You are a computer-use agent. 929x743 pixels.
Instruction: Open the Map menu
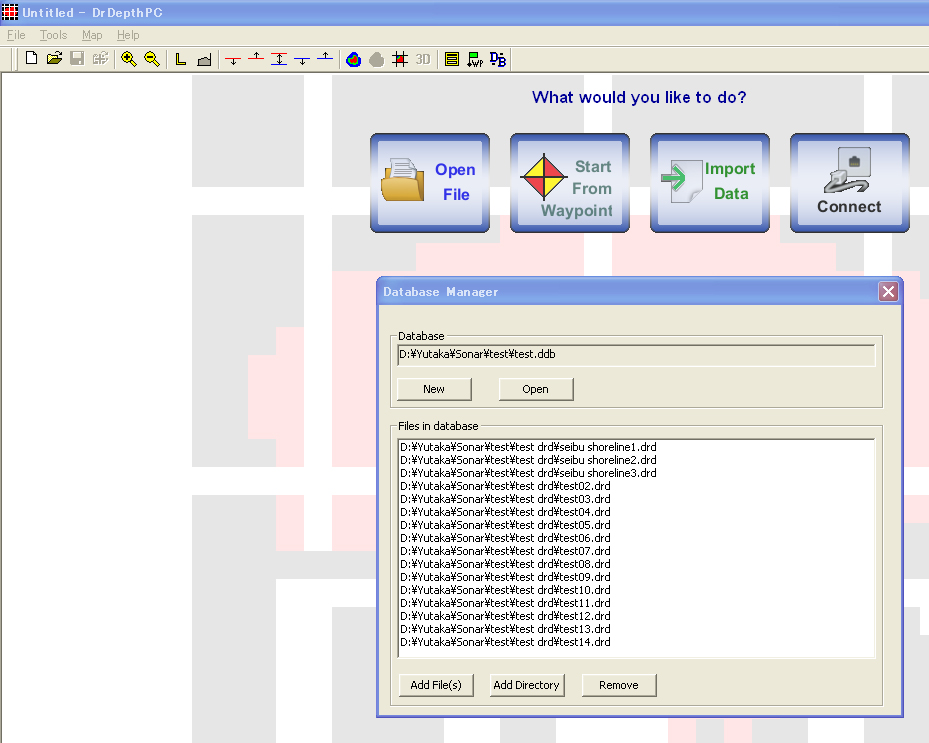(x=92, y=35)
